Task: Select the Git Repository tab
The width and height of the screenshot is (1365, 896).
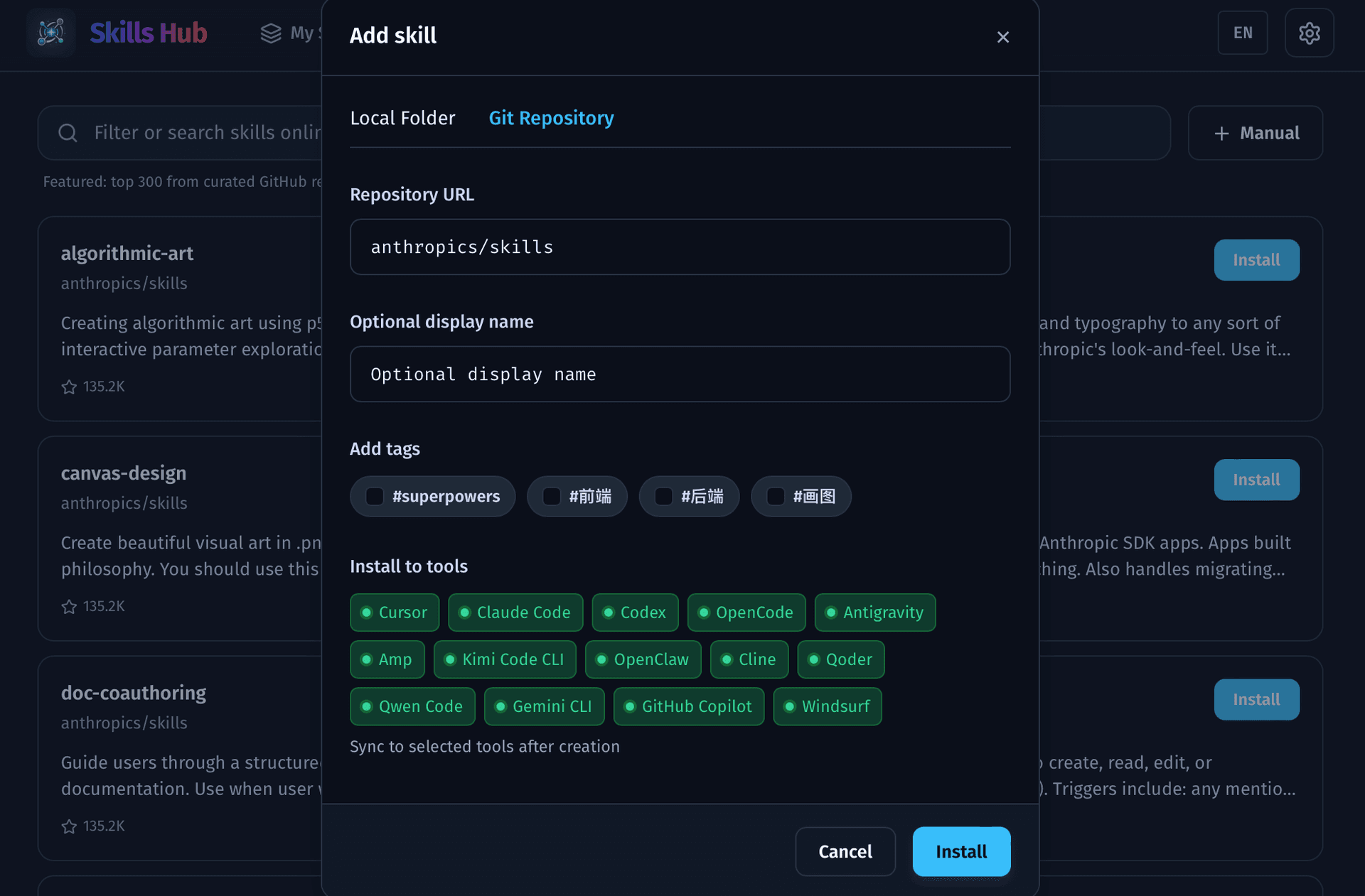Action: 551,118
